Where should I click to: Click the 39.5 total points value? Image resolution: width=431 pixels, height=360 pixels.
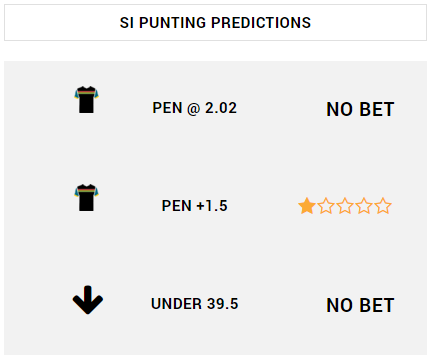click(x=223, y=304)
